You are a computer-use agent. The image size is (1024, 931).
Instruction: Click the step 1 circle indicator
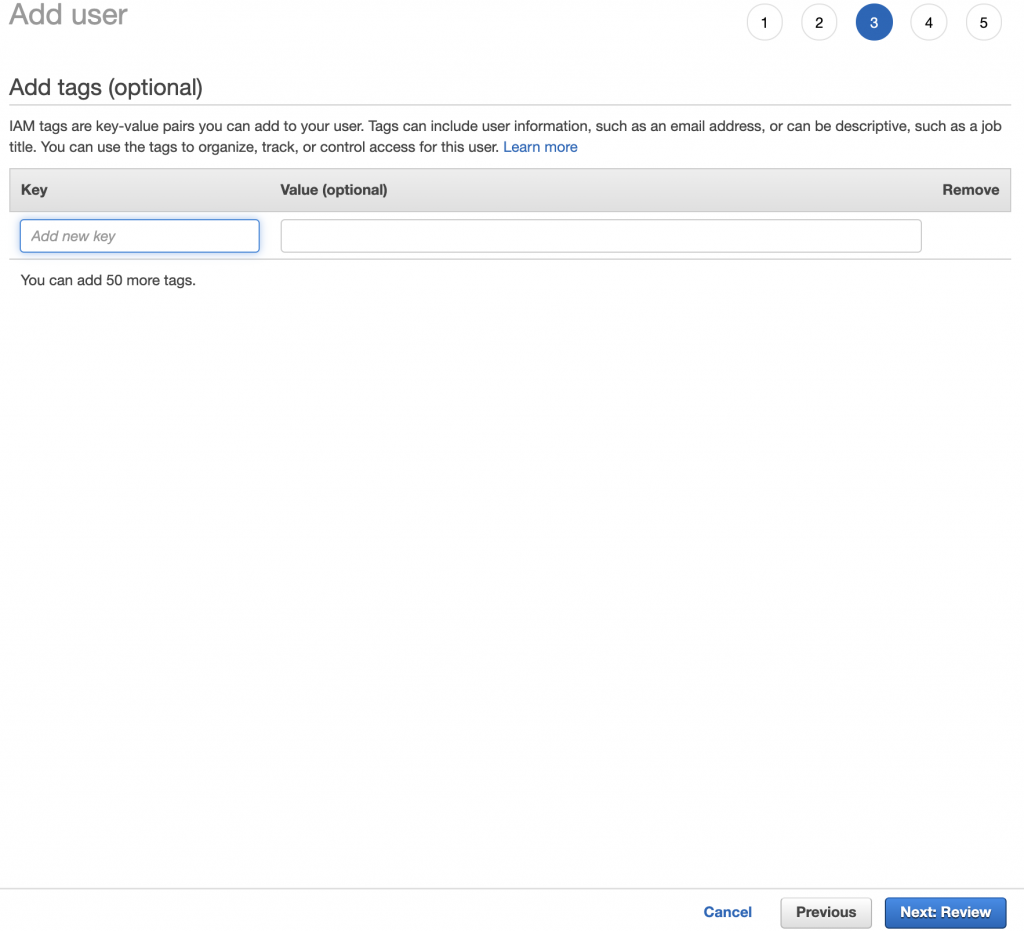click(x=764, y=22)
